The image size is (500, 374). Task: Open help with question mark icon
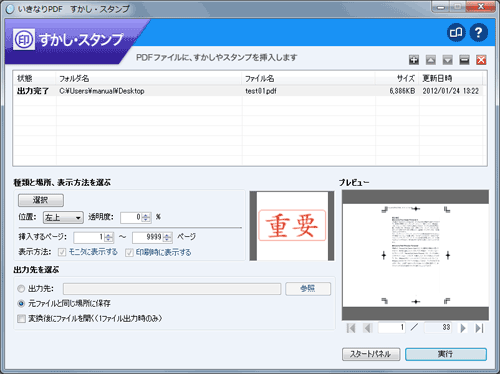tap(479, 32)
